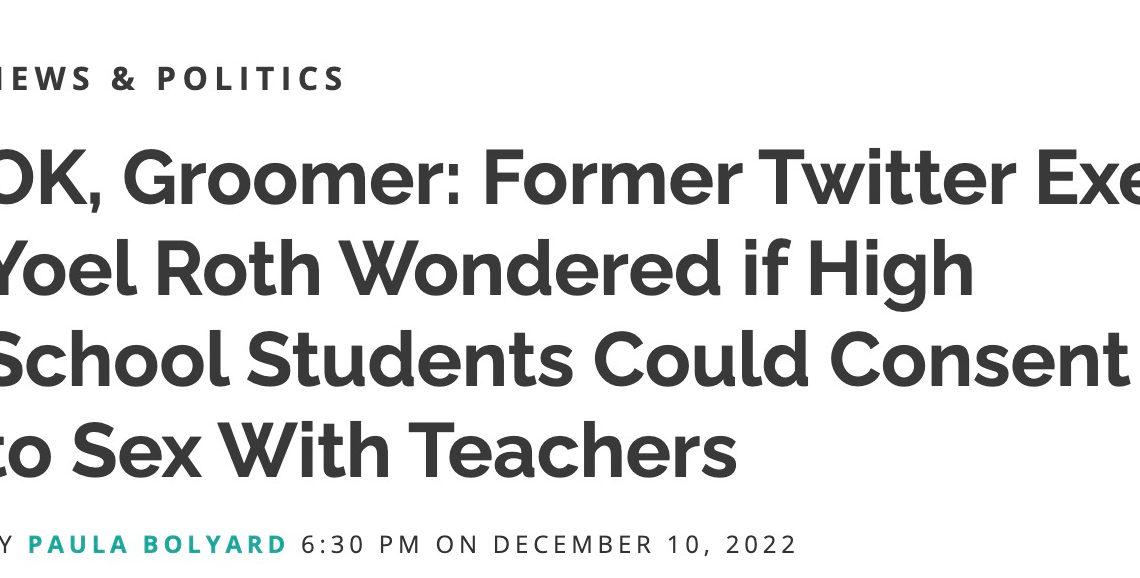Click author name Paula Bolyard

(157, 545)
